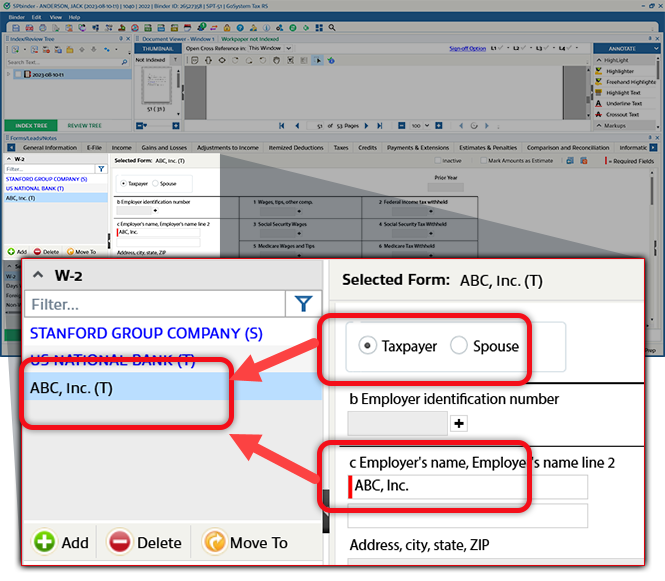
Task: Open the ANNOTATE panel dropdown
Action: pos(656,49)
